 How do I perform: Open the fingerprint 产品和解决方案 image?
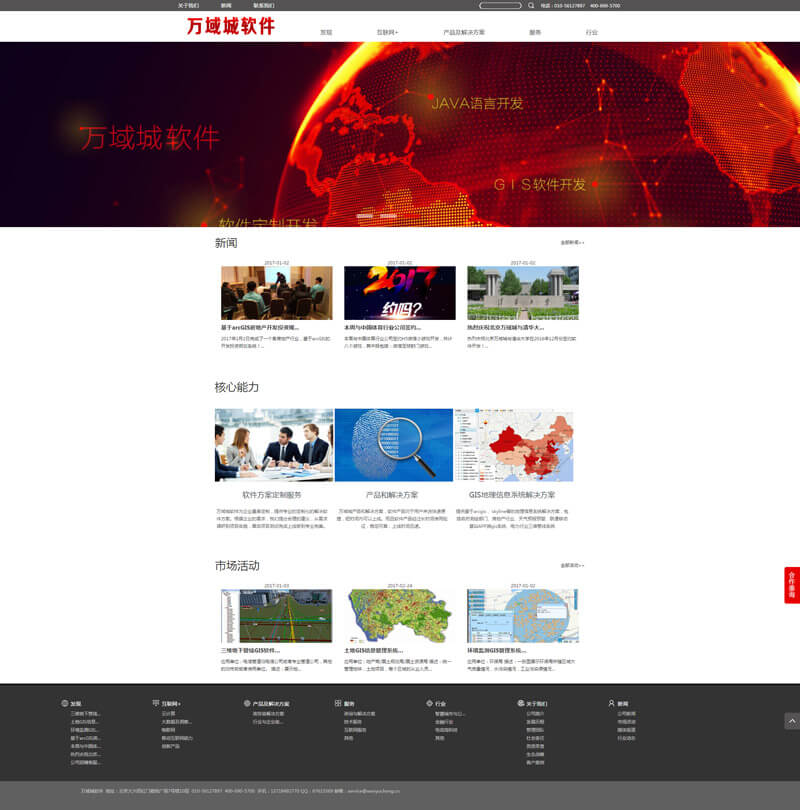pyautogui.click(x=393, y=445)
